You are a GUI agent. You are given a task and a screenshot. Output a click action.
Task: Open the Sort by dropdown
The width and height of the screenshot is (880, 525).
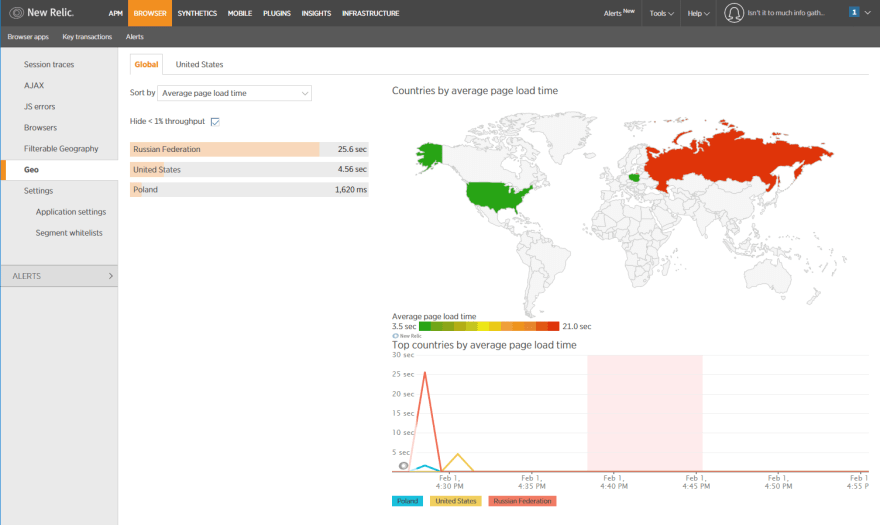pyautogui.click(x=235, y=93)
